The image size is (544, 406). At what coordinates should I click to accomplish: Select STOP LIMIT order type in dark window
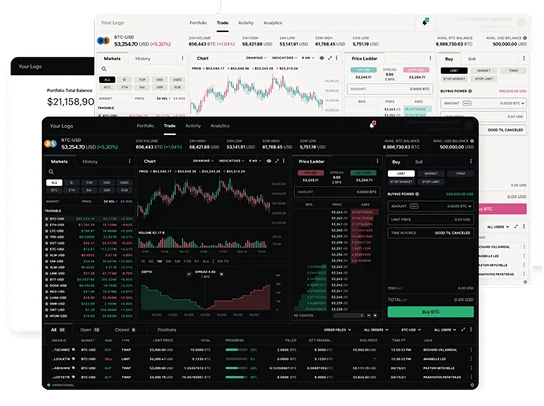(431, 181)
